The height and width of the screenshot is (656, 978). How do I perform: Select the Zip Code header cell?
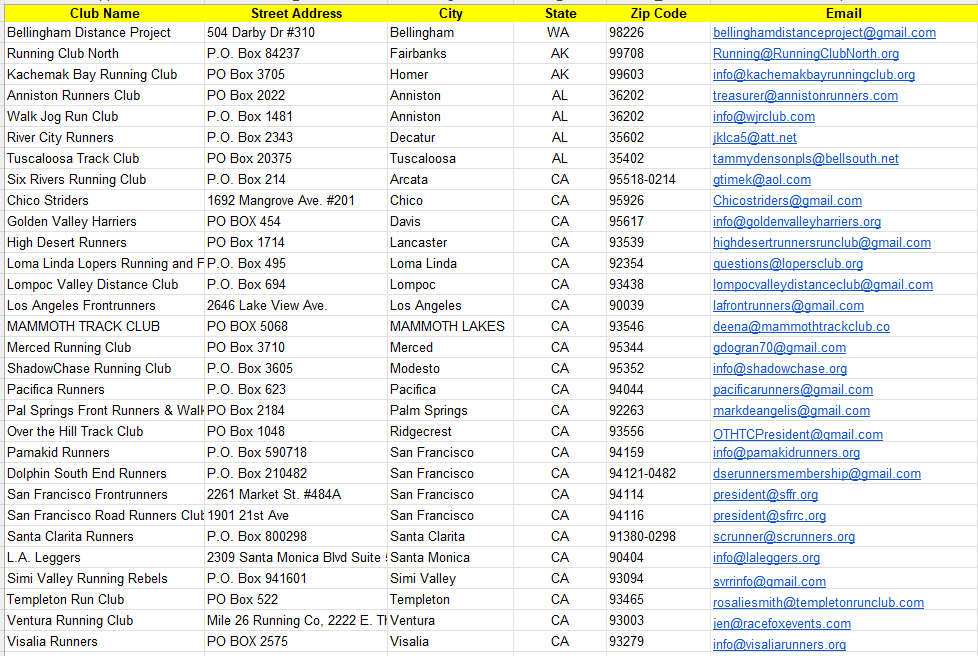tap(659, 13)
